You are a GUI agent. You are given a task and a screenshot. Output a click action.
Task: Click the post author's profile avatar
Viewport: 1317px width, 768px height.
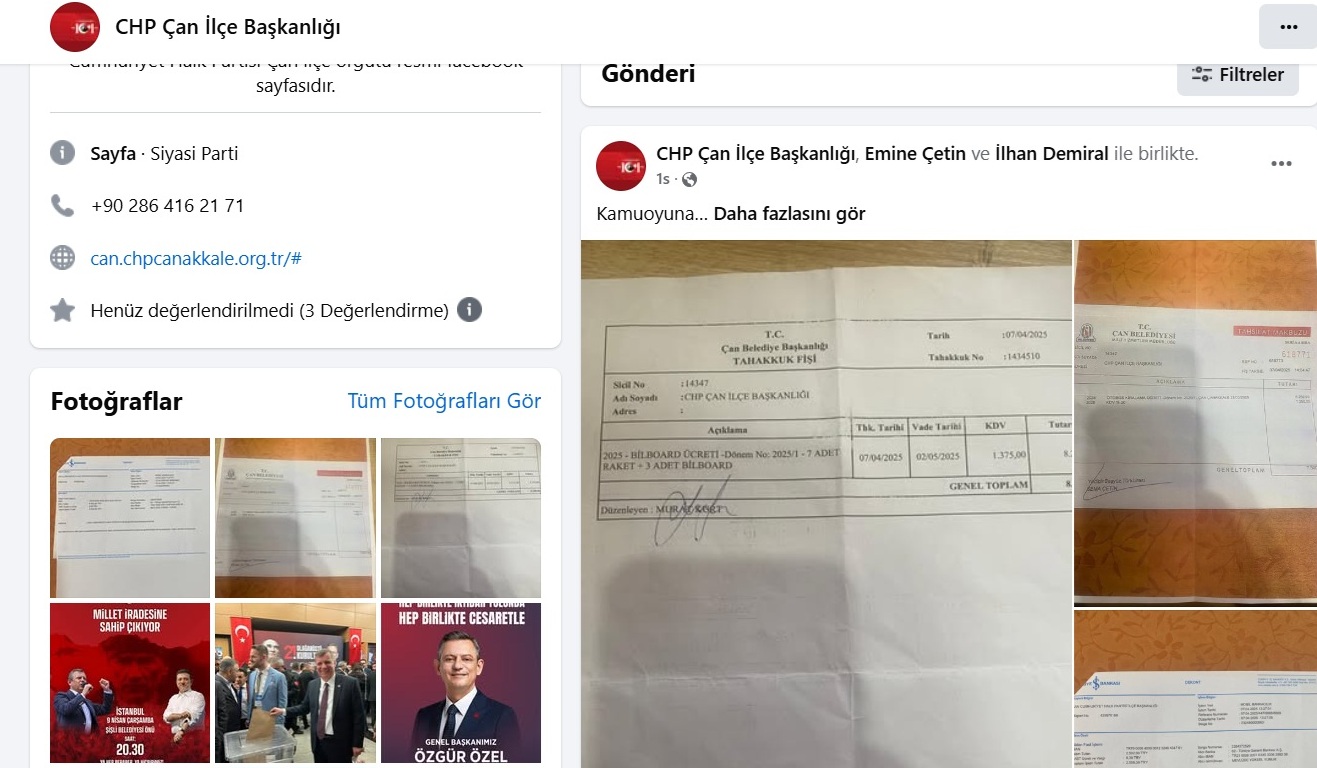[621, 166]
